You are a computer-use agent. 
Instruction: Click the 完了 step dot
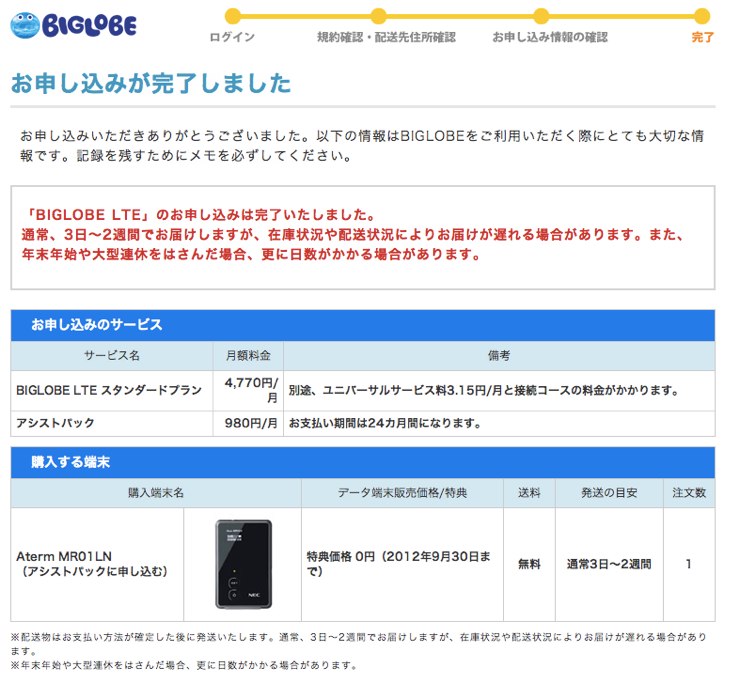(702, 16)
